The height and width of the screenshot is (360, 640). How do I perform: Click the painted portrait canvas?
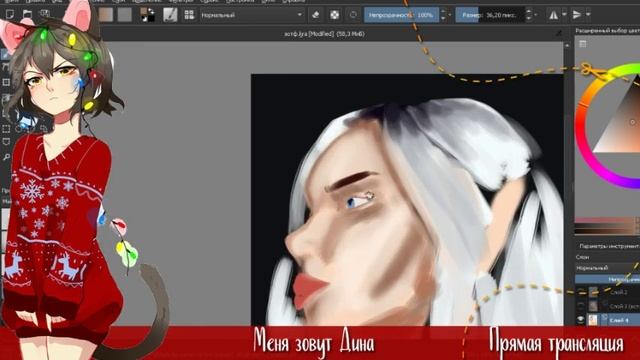(x=407, y=200)
